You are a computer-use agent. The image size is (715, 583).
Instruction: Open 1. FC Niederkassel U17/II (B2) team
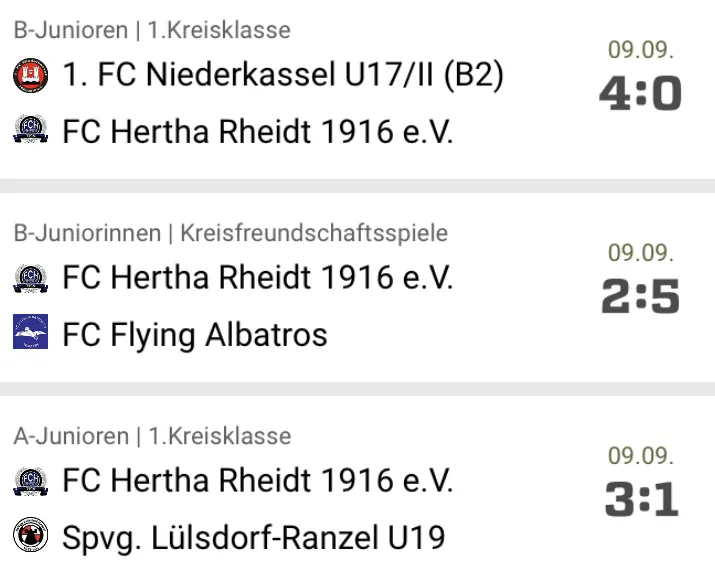pos(283,74)
